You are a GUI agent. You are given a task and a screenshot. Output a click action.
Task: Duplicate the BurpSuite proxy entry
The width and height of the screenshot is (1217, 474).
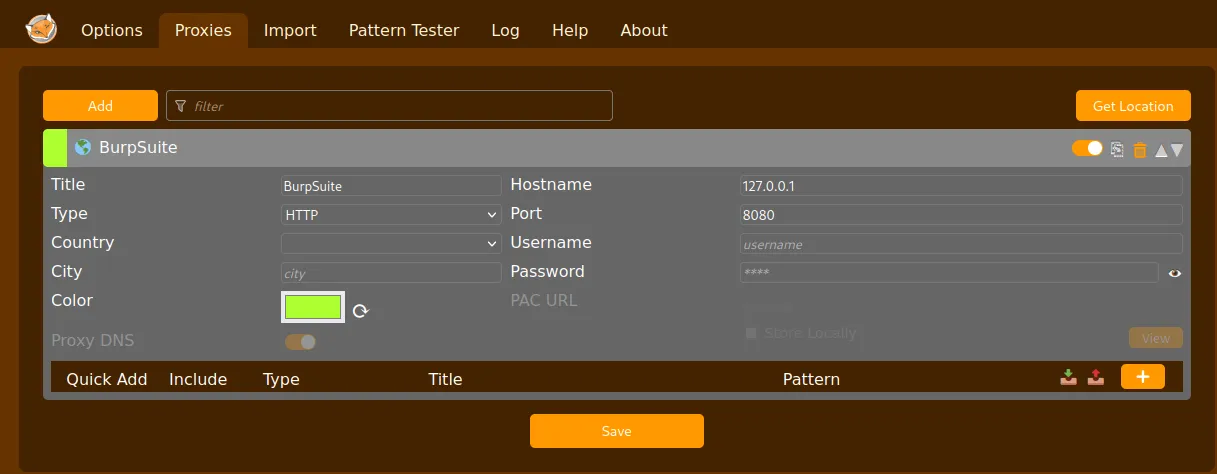tap(1118, 149)
